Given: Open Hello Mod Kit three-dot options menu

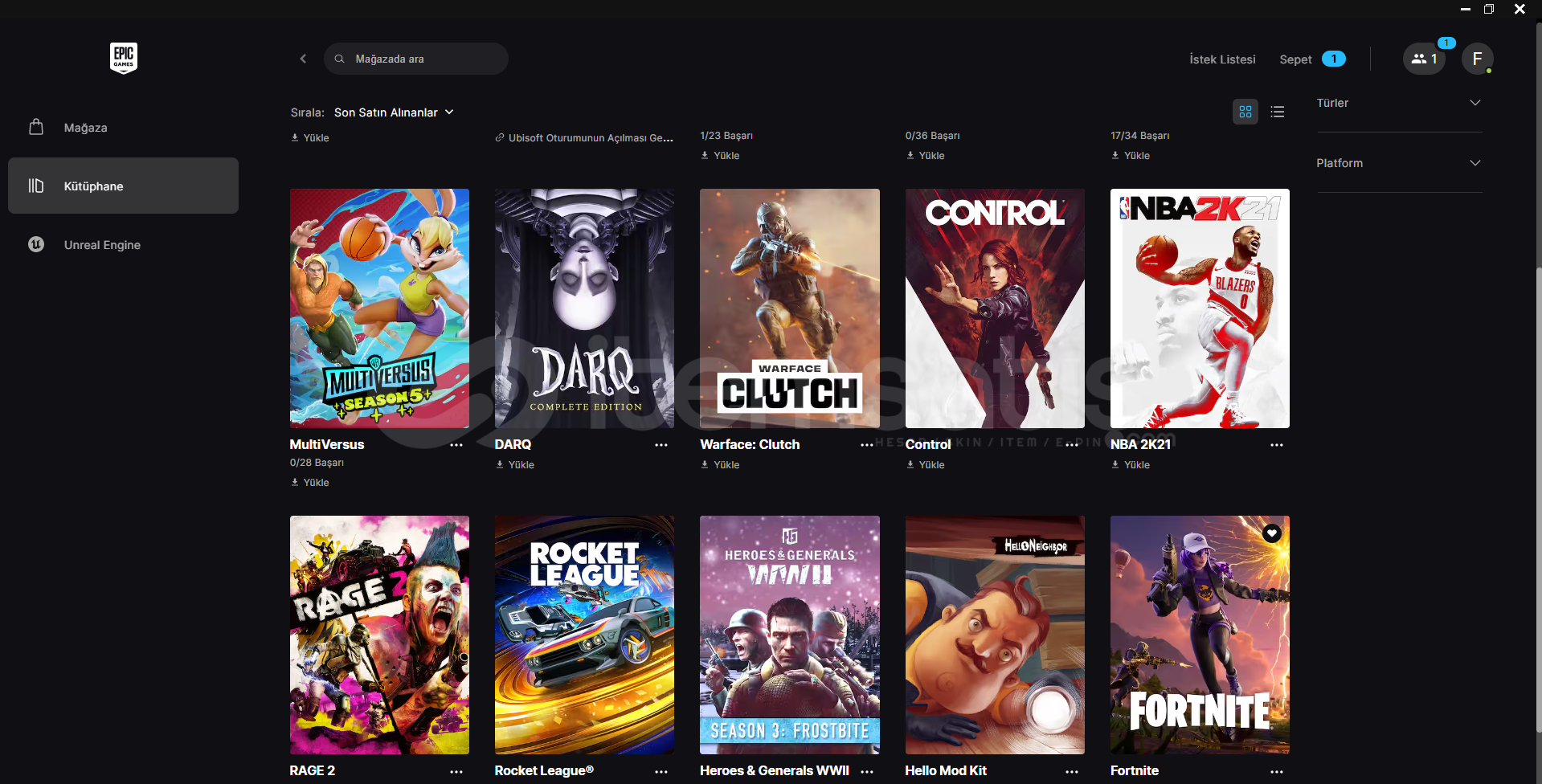Looking at the screenshot, I should [1072, 771].
